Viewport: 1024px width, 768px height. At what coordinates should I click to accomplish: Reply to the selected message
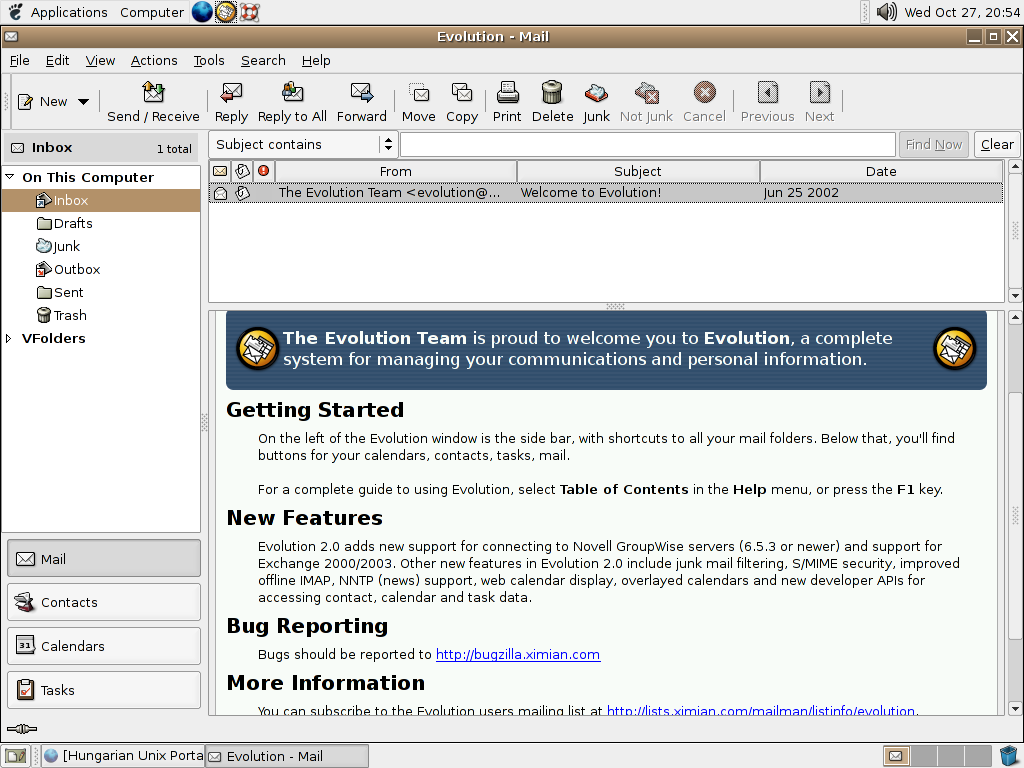[x=231, y=101]
